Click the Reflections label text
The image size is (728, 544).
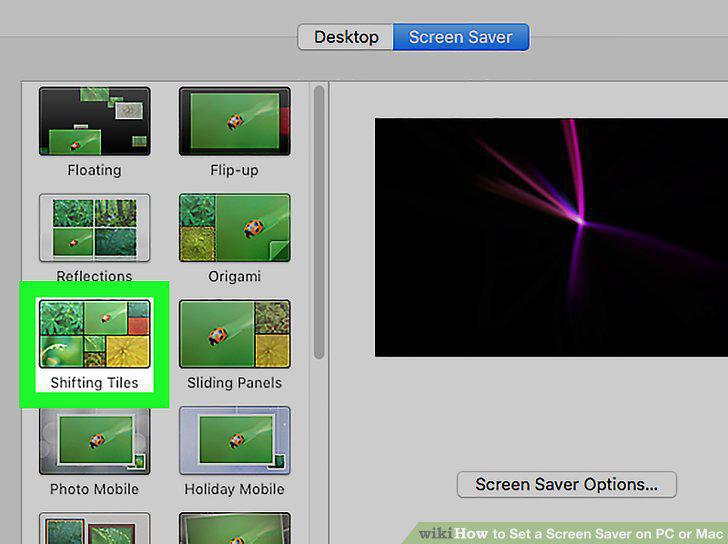pyautogui.click(x=95, y=277)
